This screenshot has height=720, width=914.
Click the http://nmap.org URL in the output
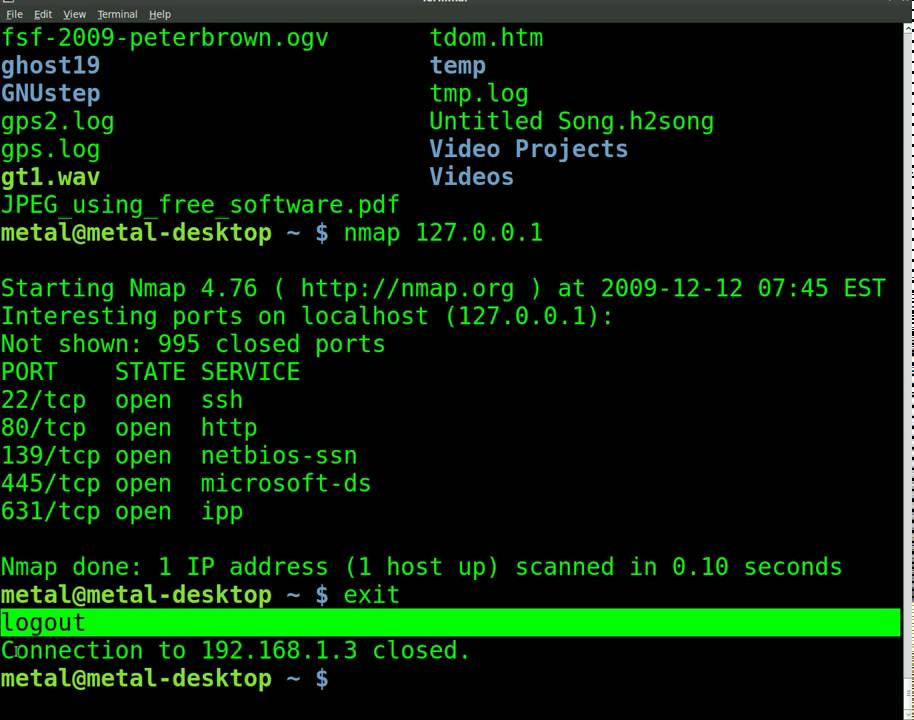(407, 289)
